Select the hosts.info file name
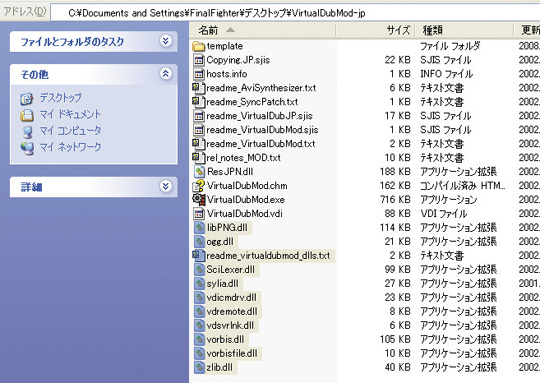 pyautogui.click(x=227, y=74)
